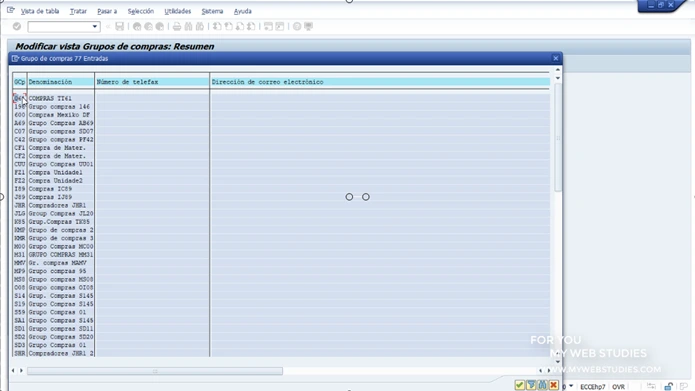
Task: Open the filter funnel icon in dialog
Action: 531,385
